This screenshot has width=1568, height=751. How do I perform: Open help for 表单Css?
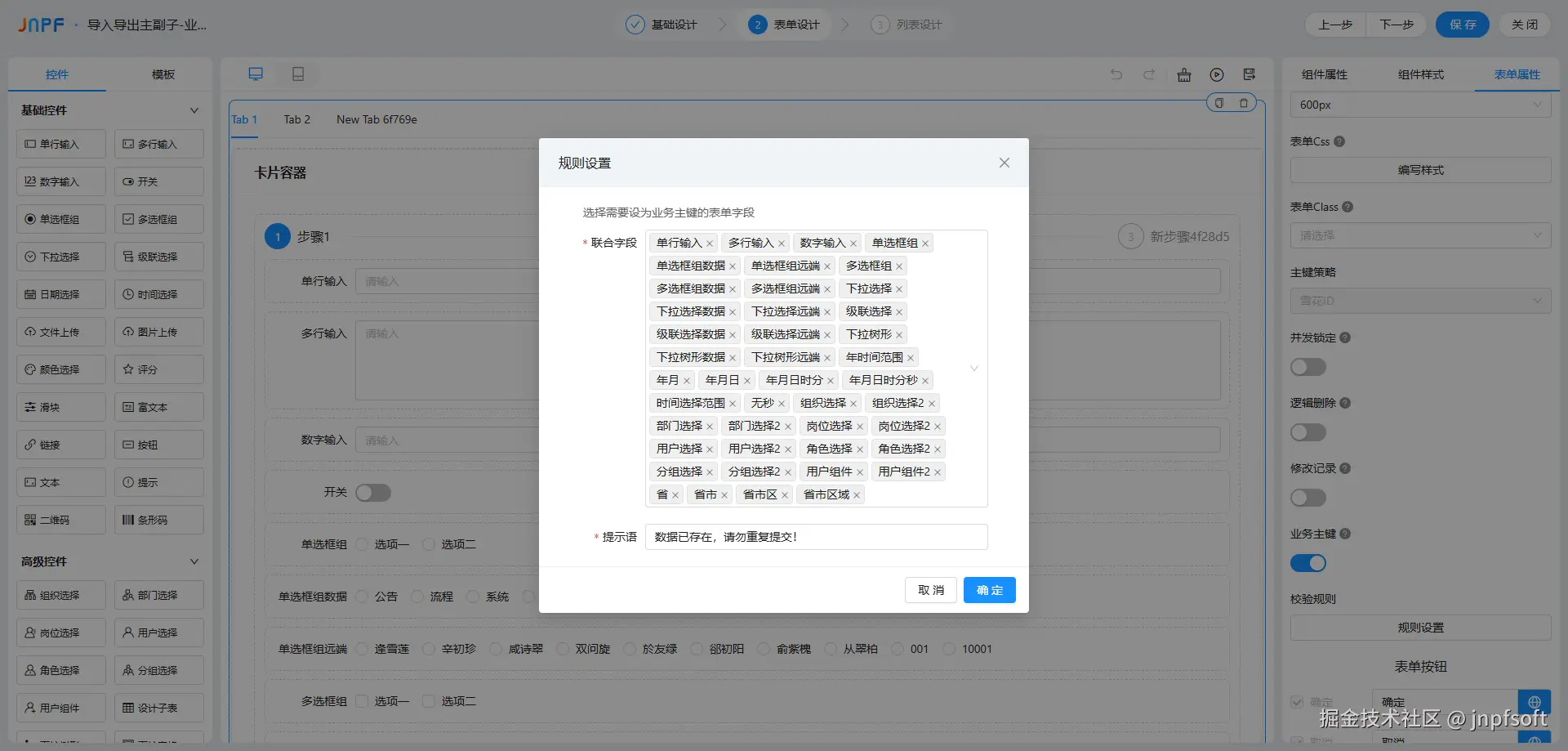(x=1339, y=141)
